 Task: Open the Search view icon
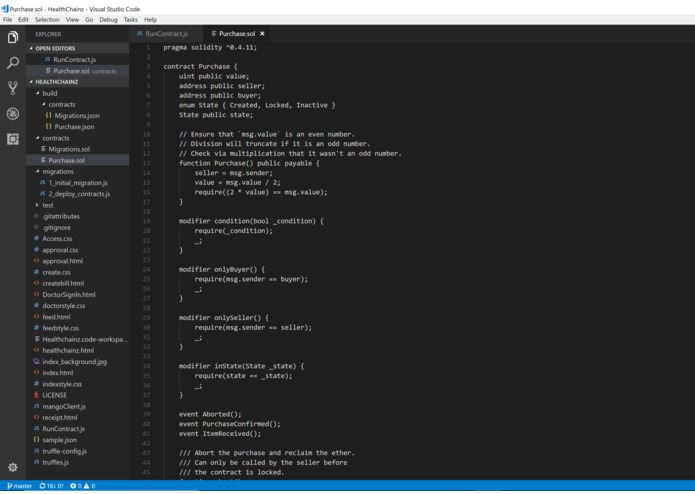(13, 63)
